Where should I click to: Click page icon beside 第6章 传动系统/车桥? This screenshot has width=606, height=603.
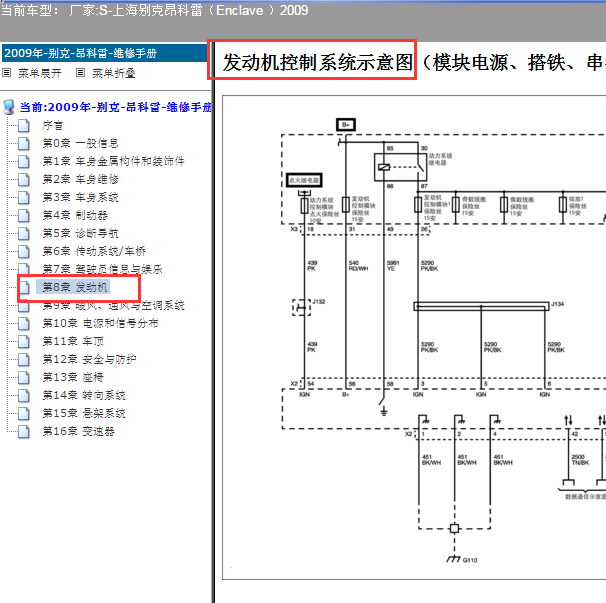[24, 251]
